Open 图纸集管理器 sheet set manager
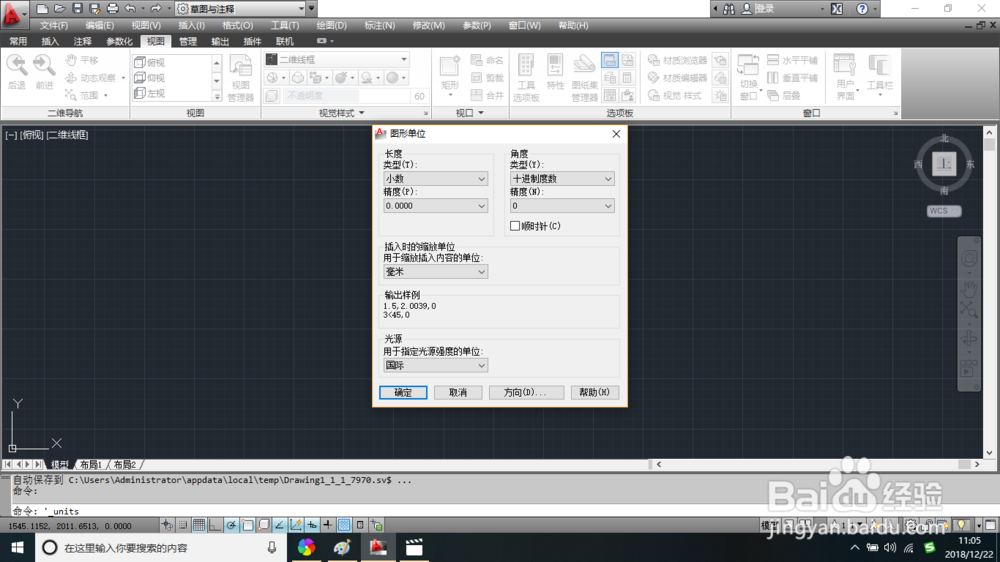The height and width of the screenshot is (562, 1000). (x=584, y=78)
